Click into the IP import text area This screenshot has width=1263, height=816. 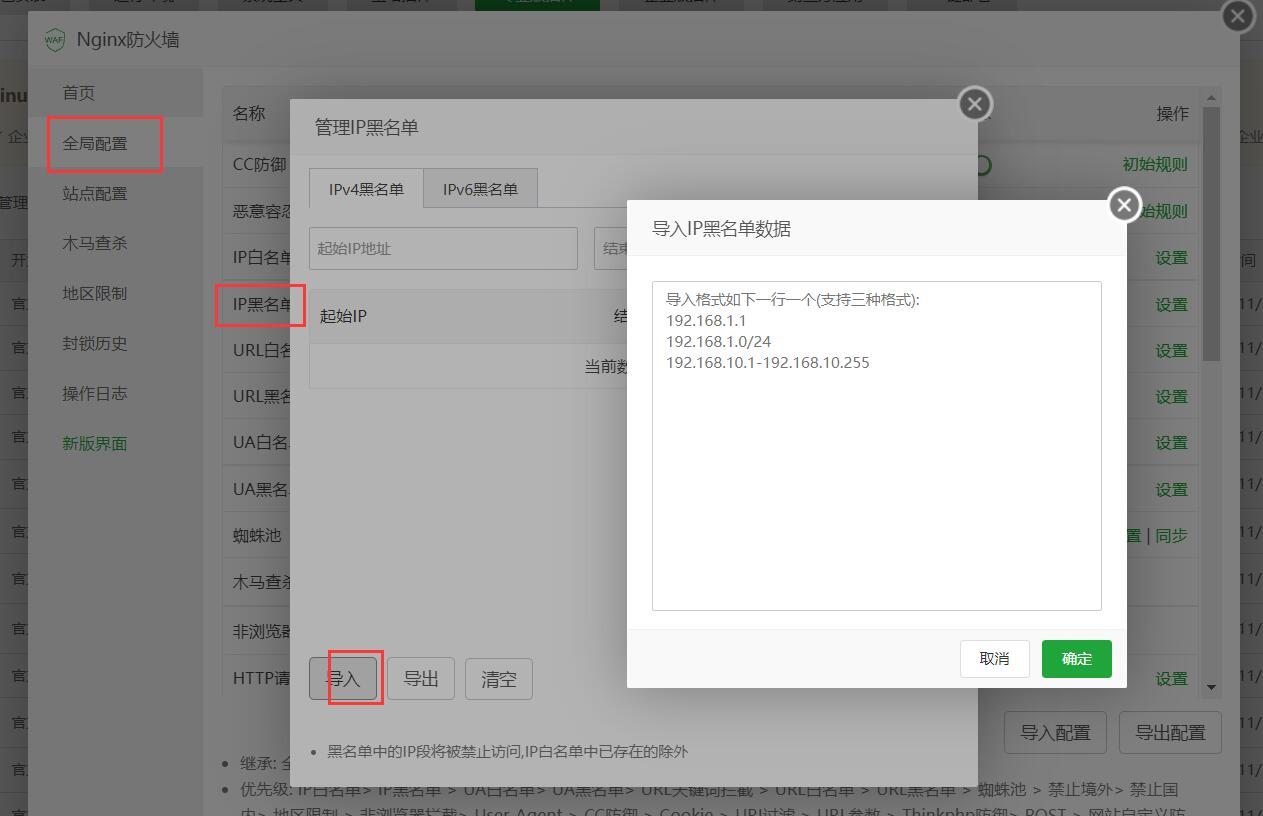point(877,446)
